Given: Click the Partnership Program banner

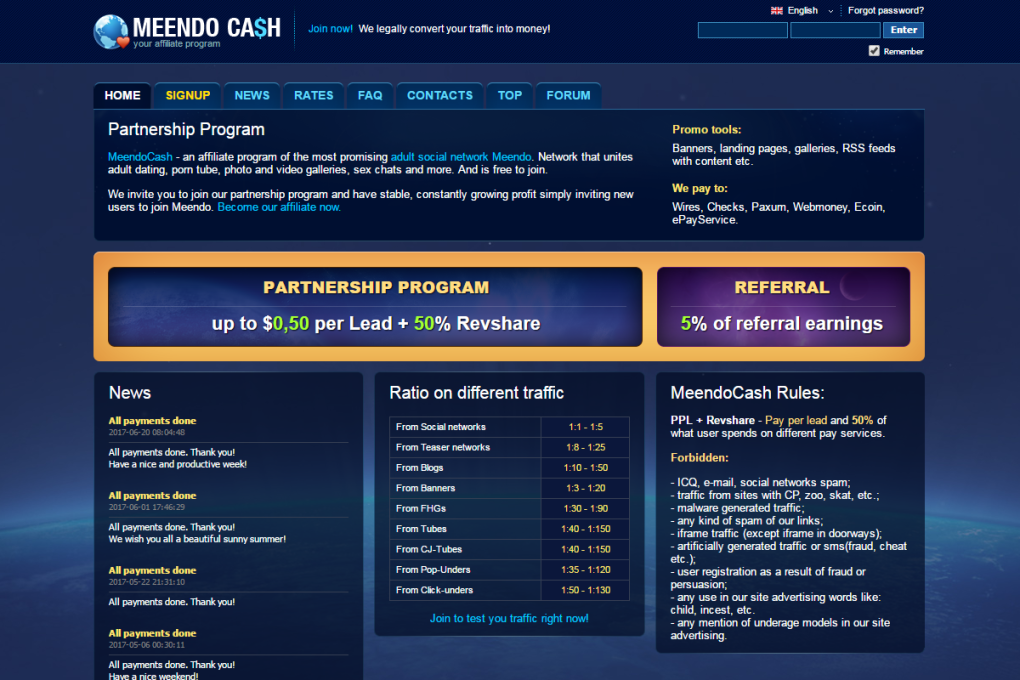Looking at the screenshot, I should pos(375,307).
